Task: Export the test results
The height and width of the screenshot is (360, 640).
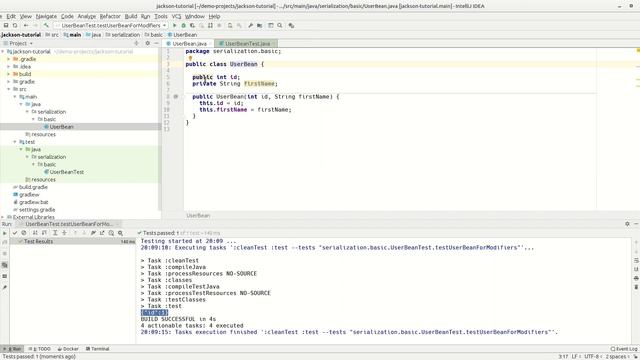Action: point(102,233)
